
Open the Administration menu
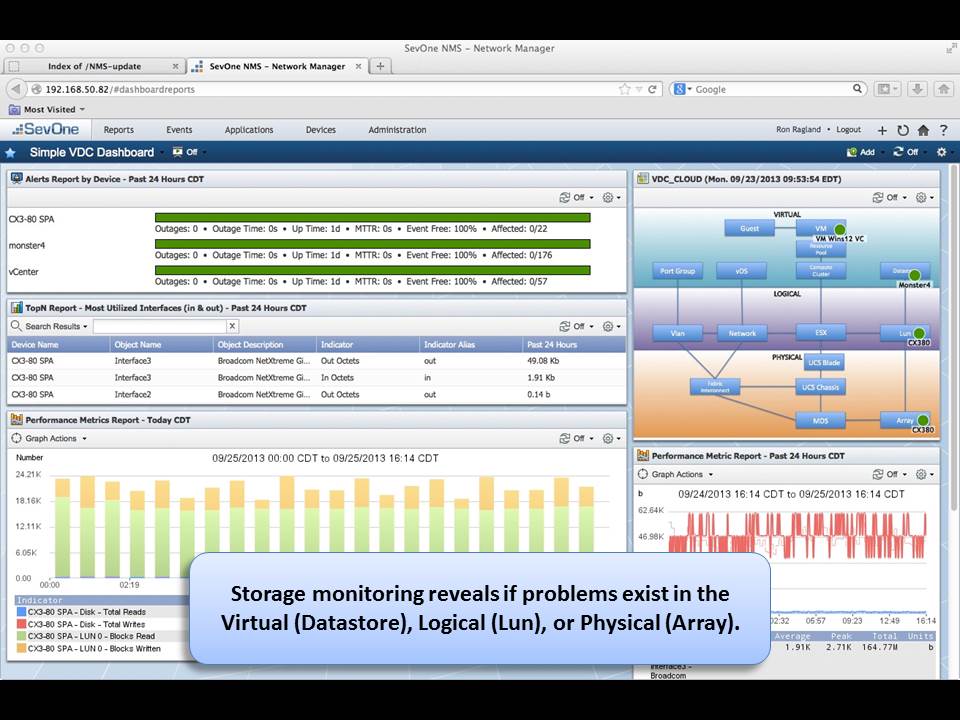397,130
